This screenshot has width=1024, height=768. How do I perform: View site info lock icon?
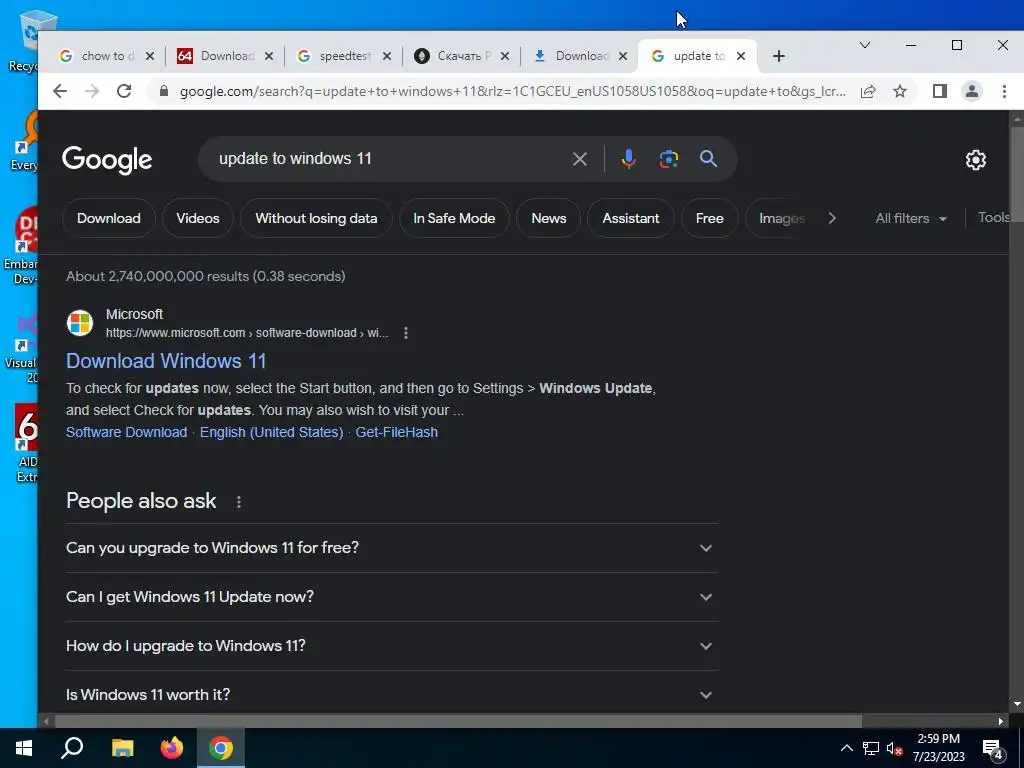tap(164, 91)
